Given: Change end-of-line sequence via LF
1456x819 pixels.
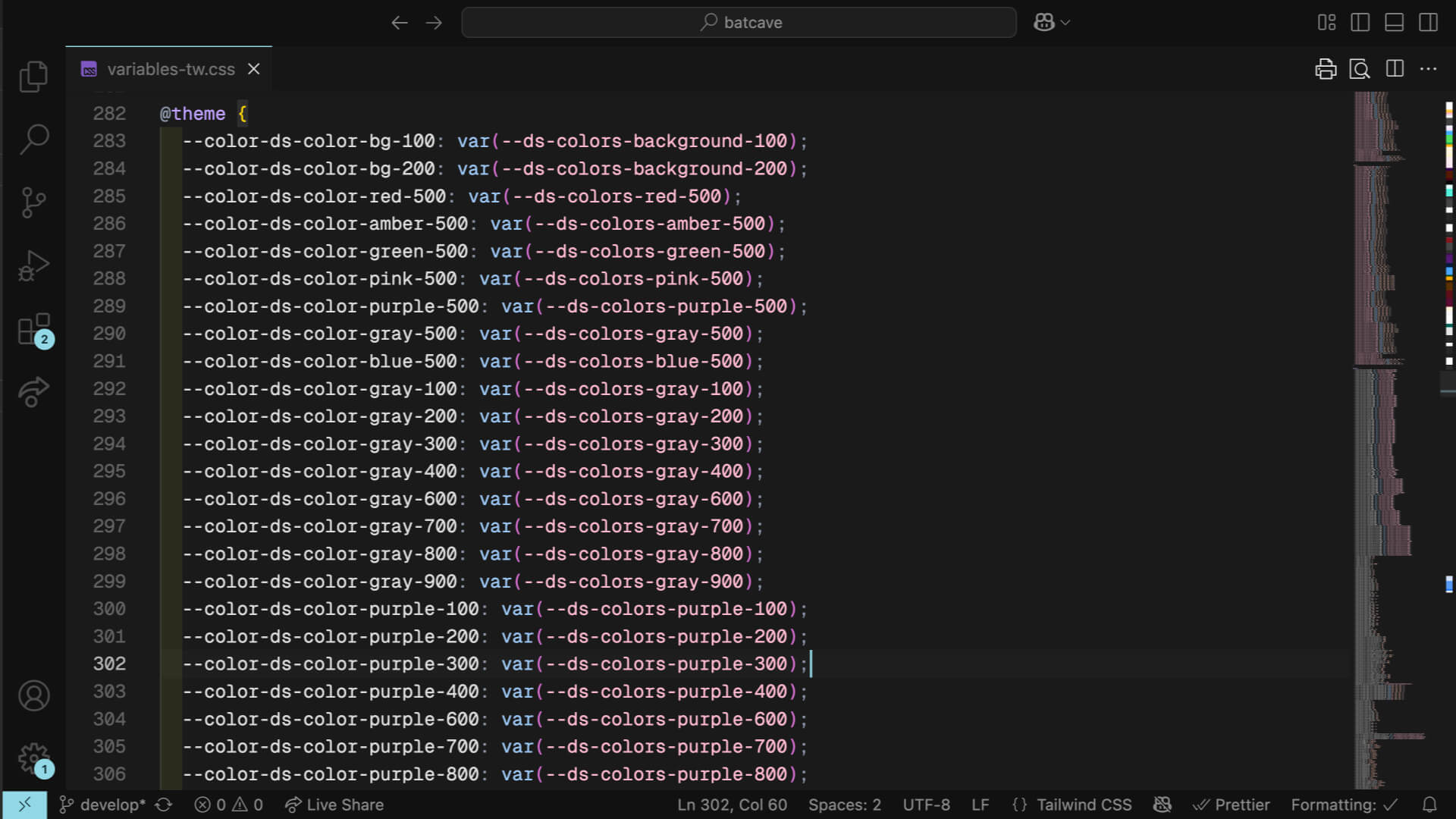Looking at the screenshot, I should click(981, 805).
